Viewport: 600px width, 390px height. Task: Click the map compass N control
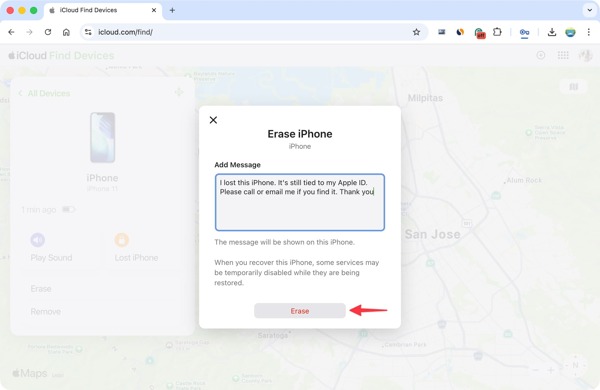coord(575,365)
